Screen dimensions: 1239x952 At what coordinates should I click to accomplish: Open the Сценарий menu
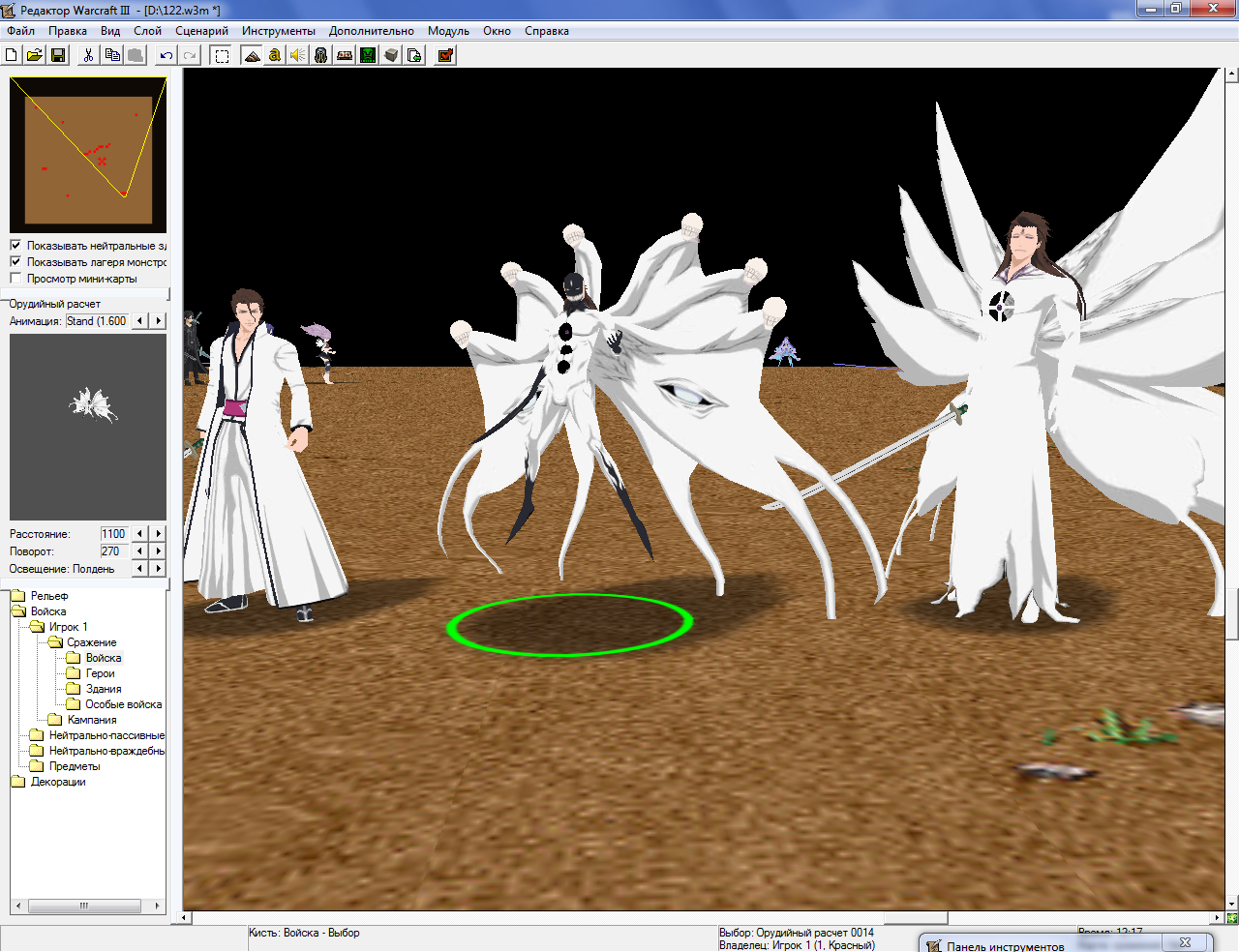coord(201,31)
